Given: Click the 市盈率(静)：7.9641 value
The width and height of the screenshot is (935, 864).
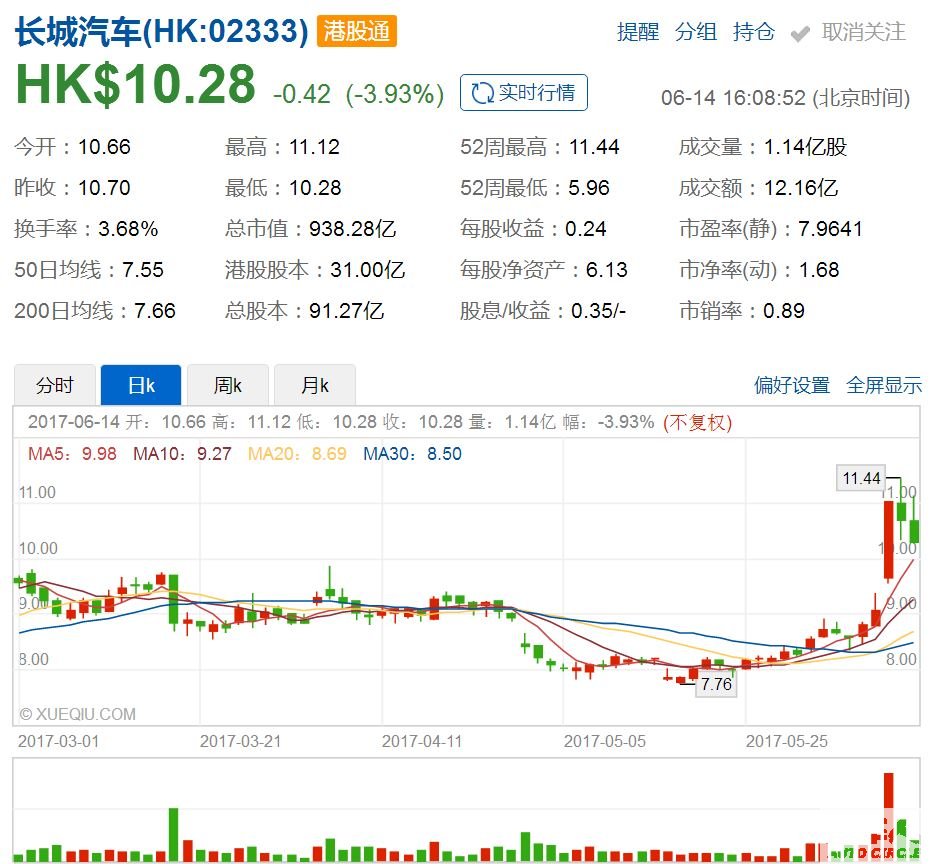Looking at the screenshot, I should click(x=770, y=229).
